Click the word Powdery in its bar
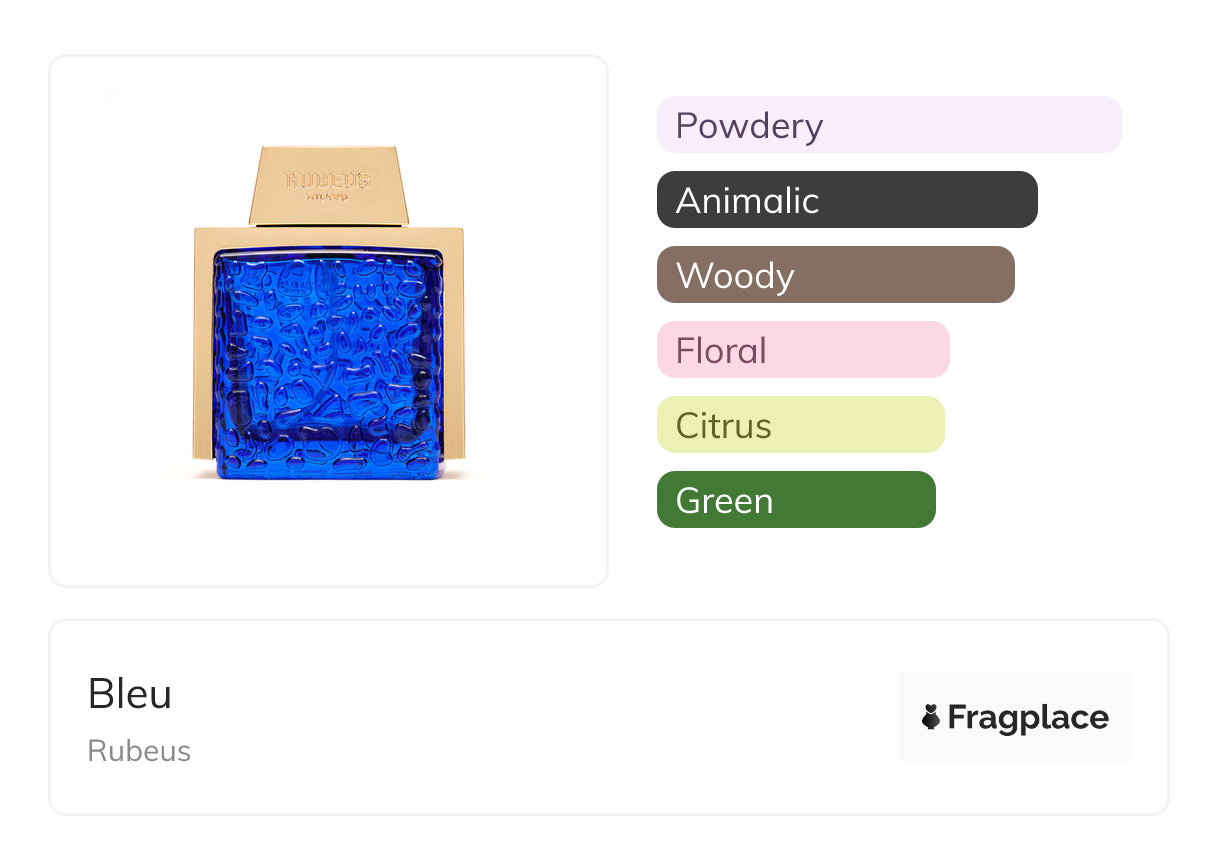 [749, 126]
